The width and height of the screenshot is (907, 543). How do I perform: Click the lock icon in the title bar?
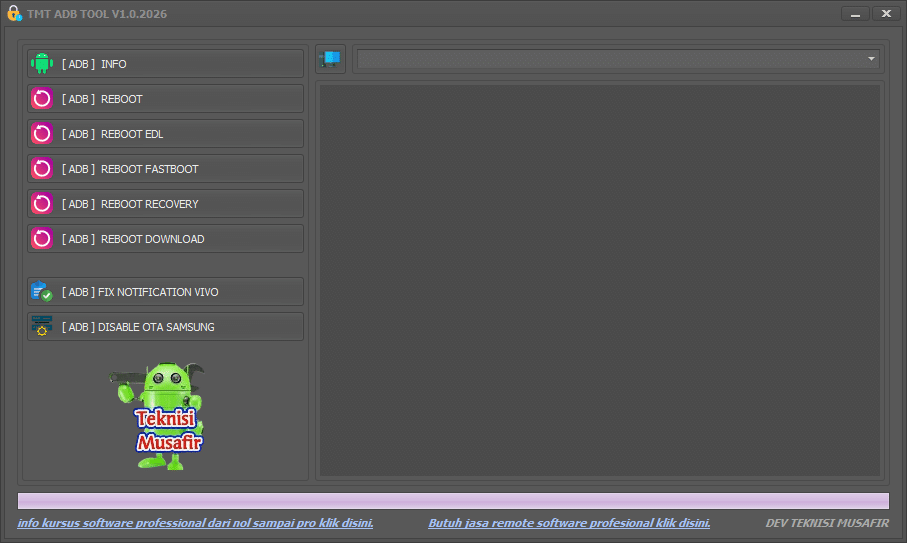(x=14, y=13)
